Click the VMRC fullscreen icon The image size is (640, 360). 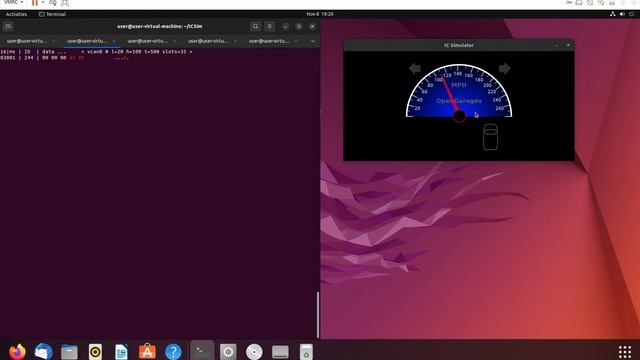tap(65, 3)
